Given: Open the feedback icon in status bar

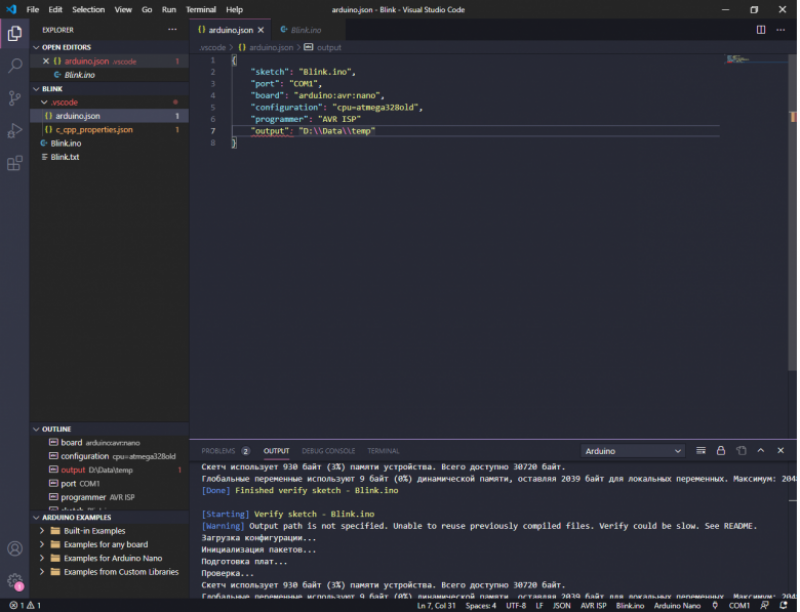Looking at the screenshot, I should (x=764, y=605).
